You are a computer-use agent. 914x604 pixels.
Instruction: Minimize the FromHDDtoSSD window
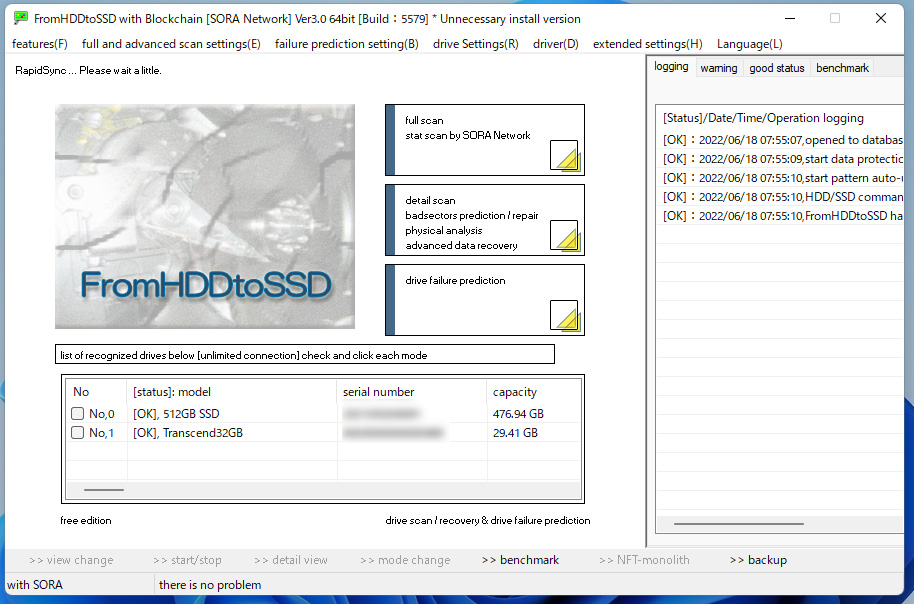790,18
